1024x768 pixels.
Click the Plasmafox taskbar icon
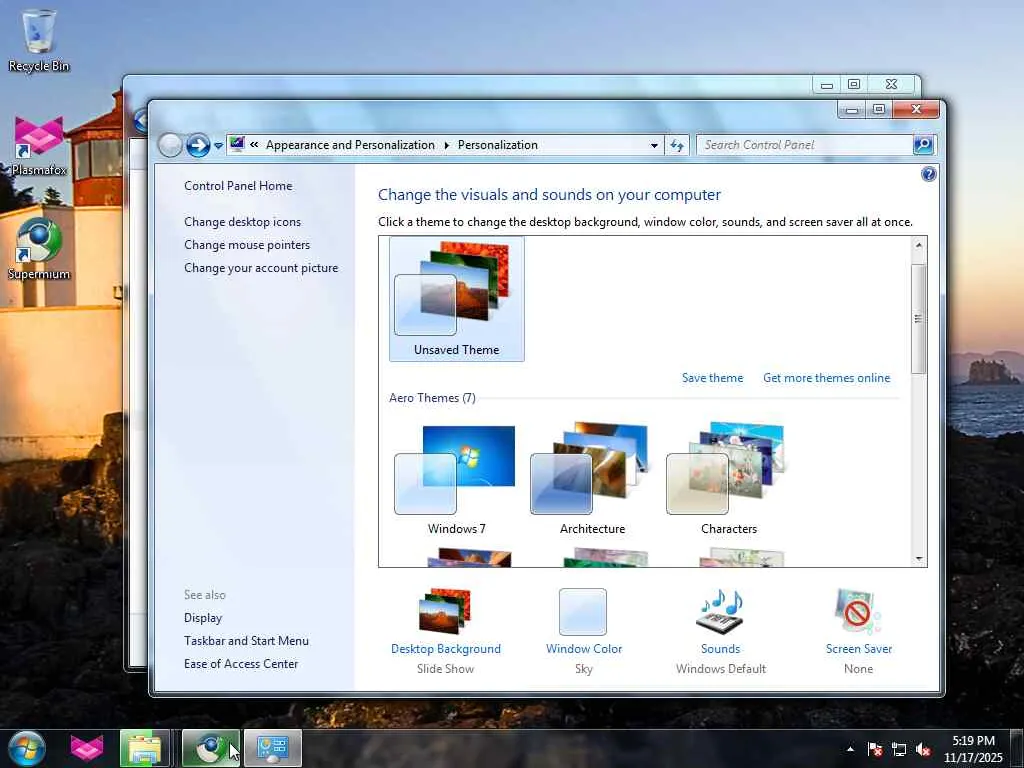coord(87,748)
